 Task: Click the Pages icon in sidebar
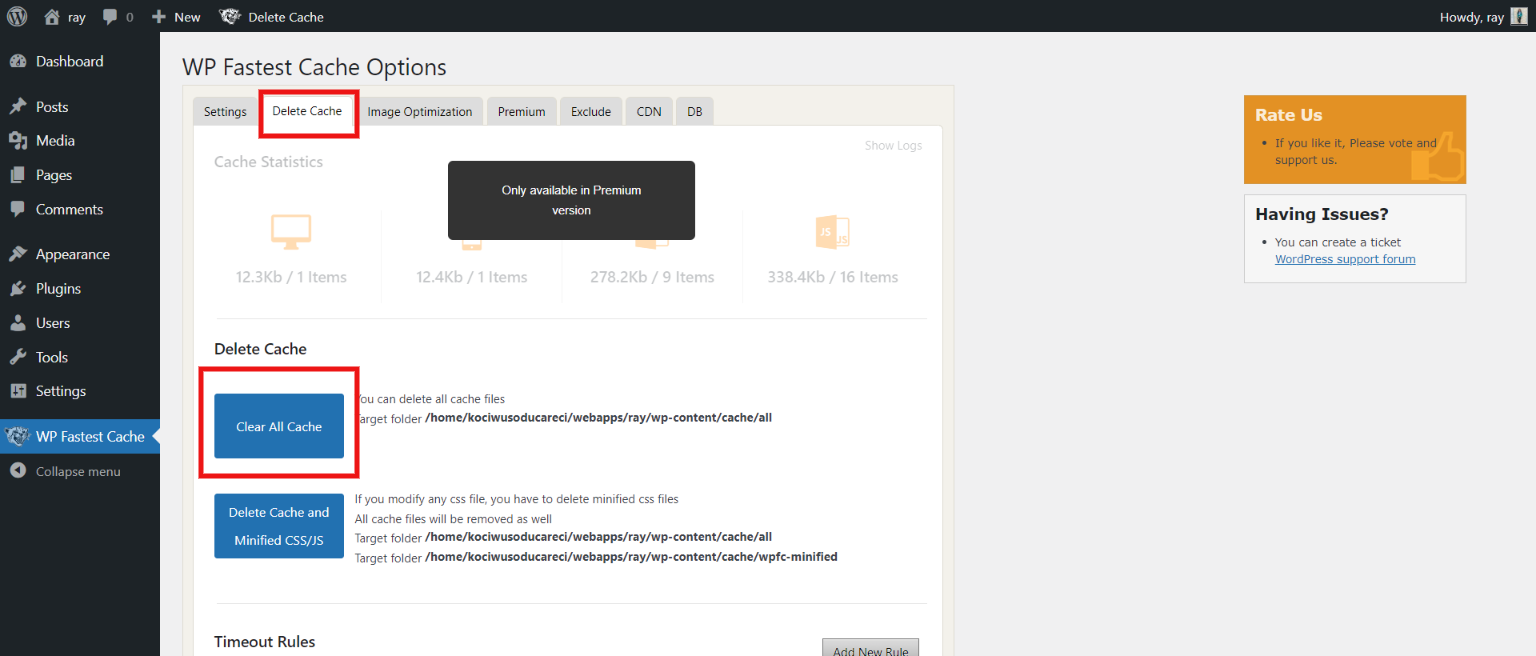click(x=18, y=175)
